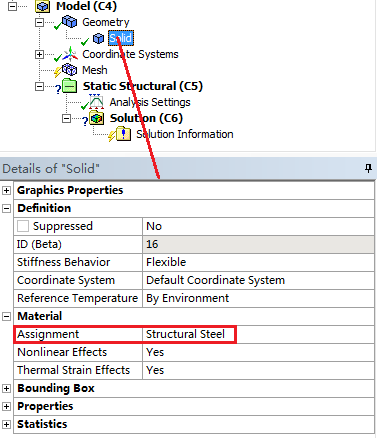Collapse the Model (C4) tree node
This screenshot has width=377, height=438.
[x=12, y=6]
